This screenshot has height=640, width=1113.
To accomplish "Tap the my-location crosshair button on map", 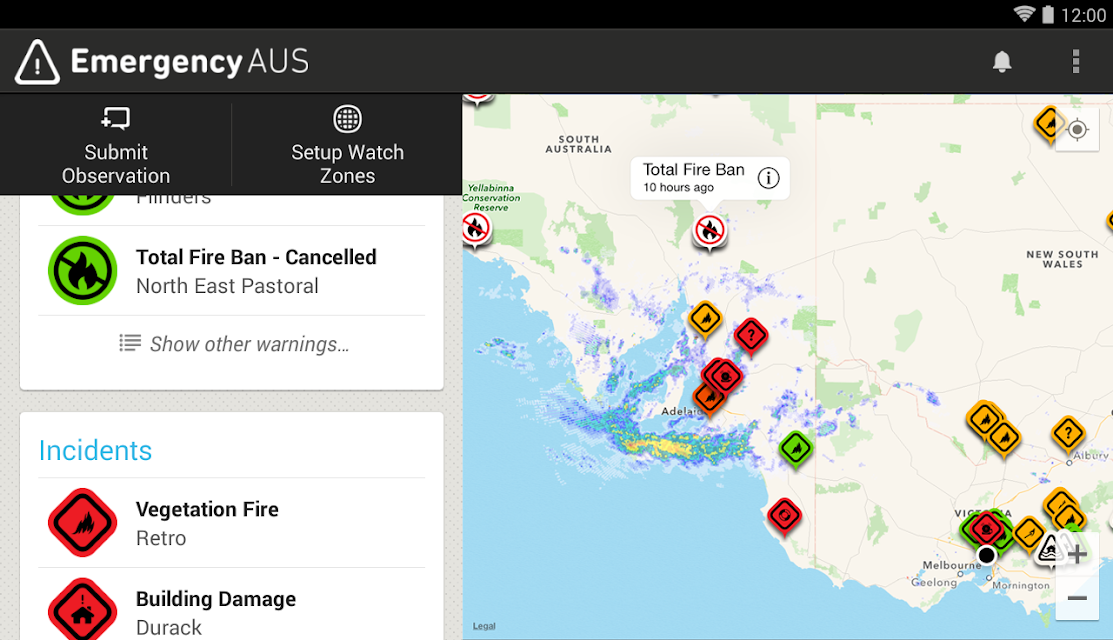I will point(1077,130).
